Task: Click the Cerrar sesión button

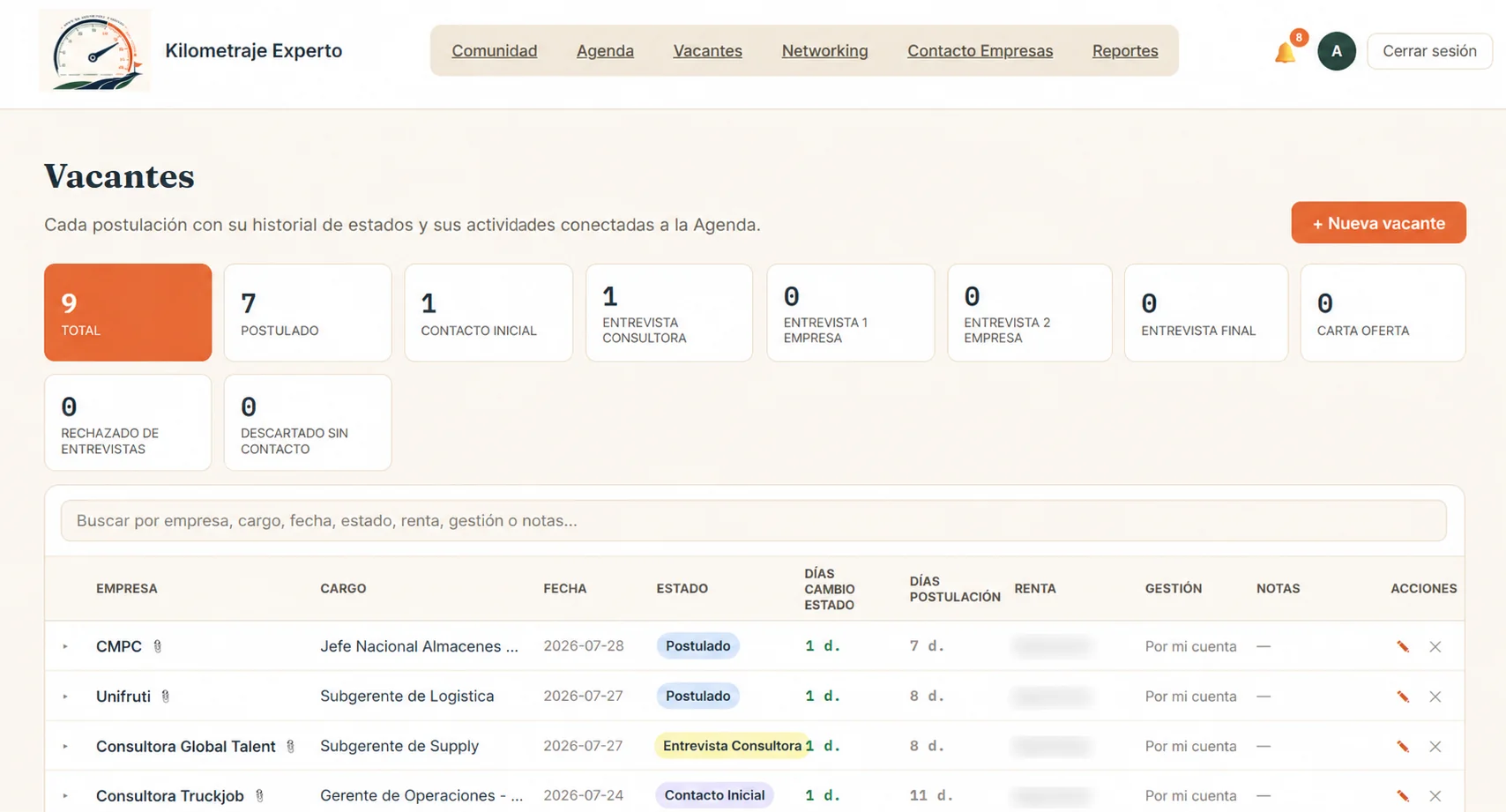Action: click(x=1429, y=51)
